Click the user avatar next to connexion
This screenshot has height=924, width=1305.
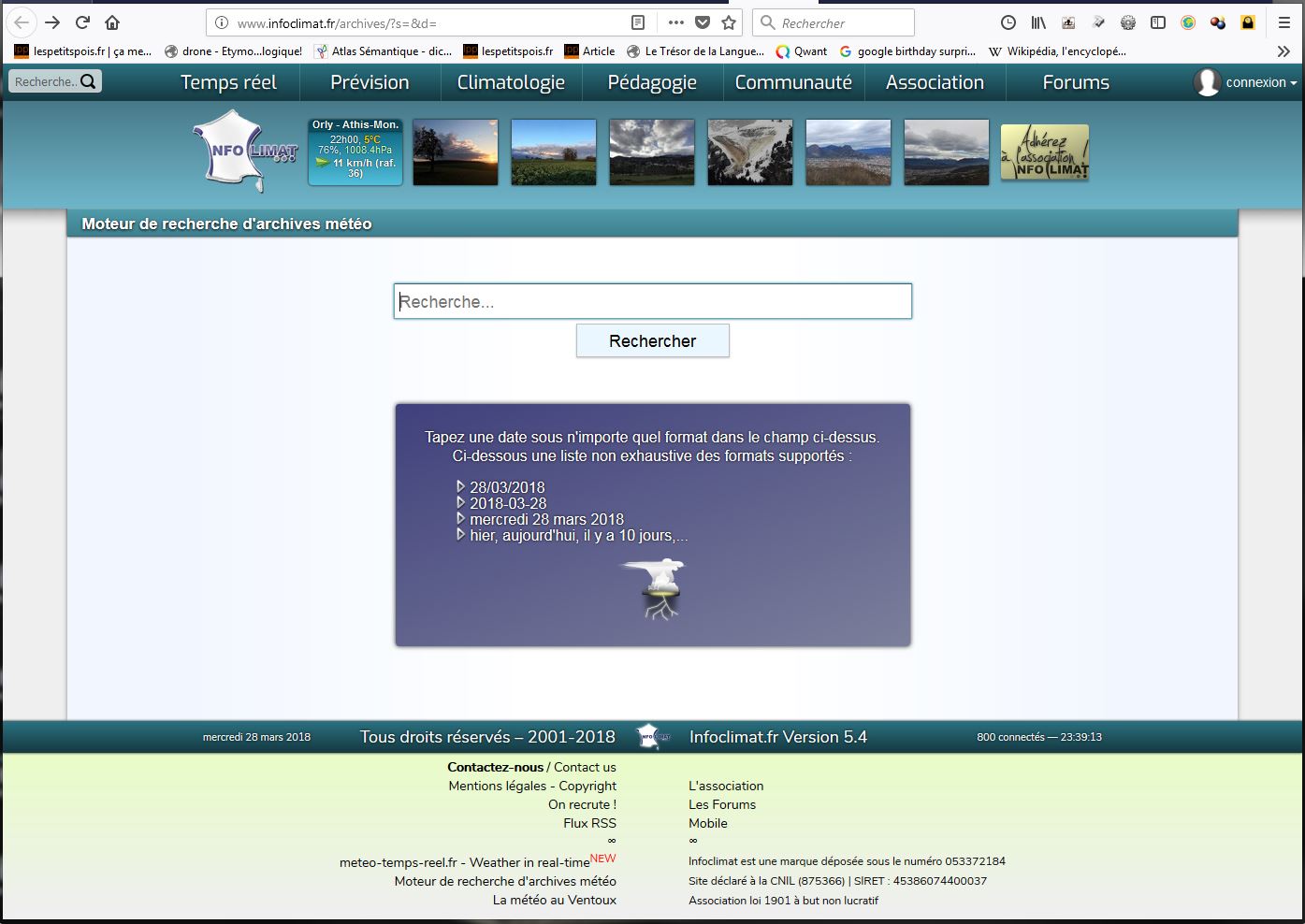[x=1207, y=82]
